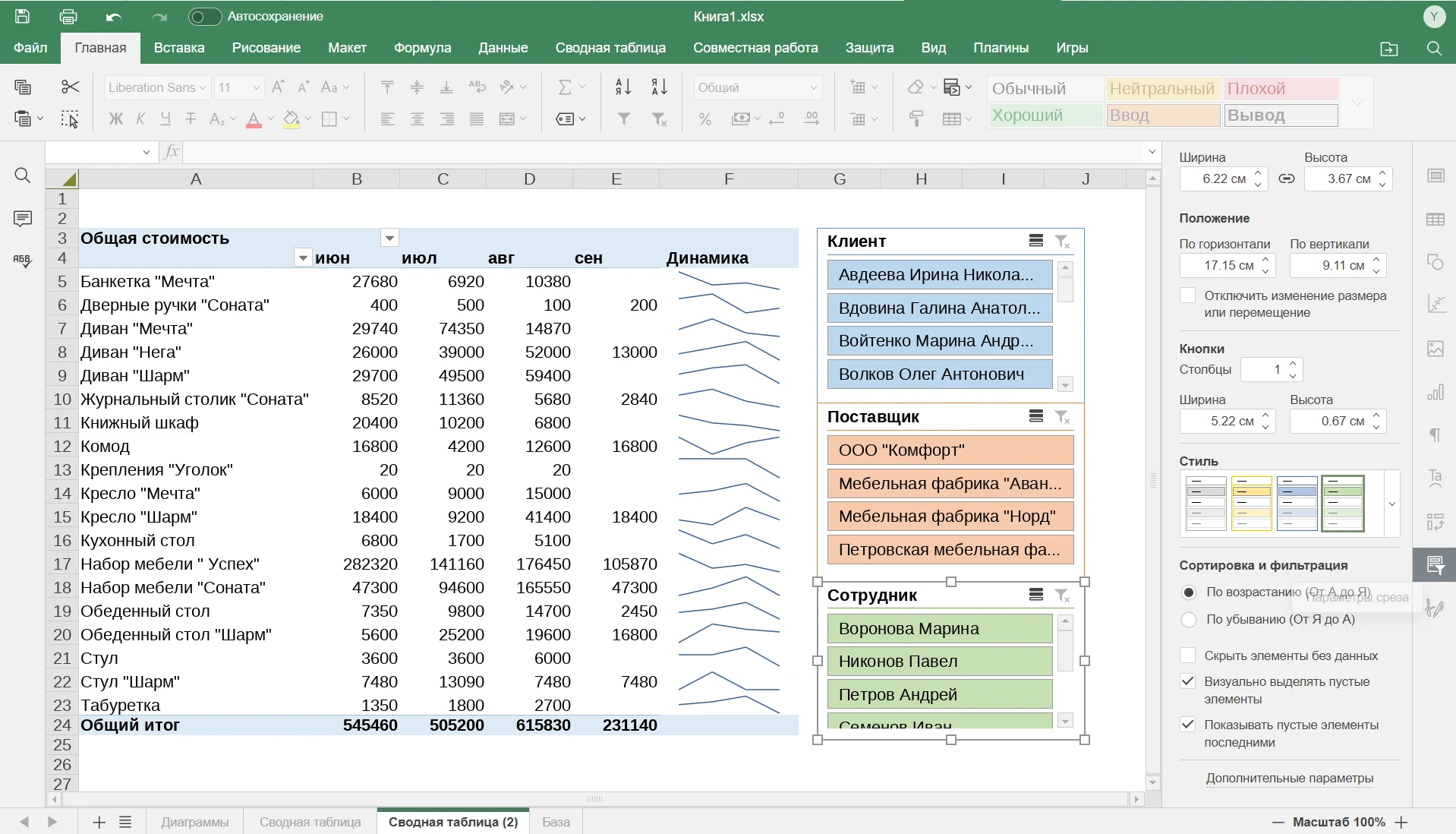Check Отключить изменение размера или перемещение
The image size is (1456, 834).
(1188, 295)
